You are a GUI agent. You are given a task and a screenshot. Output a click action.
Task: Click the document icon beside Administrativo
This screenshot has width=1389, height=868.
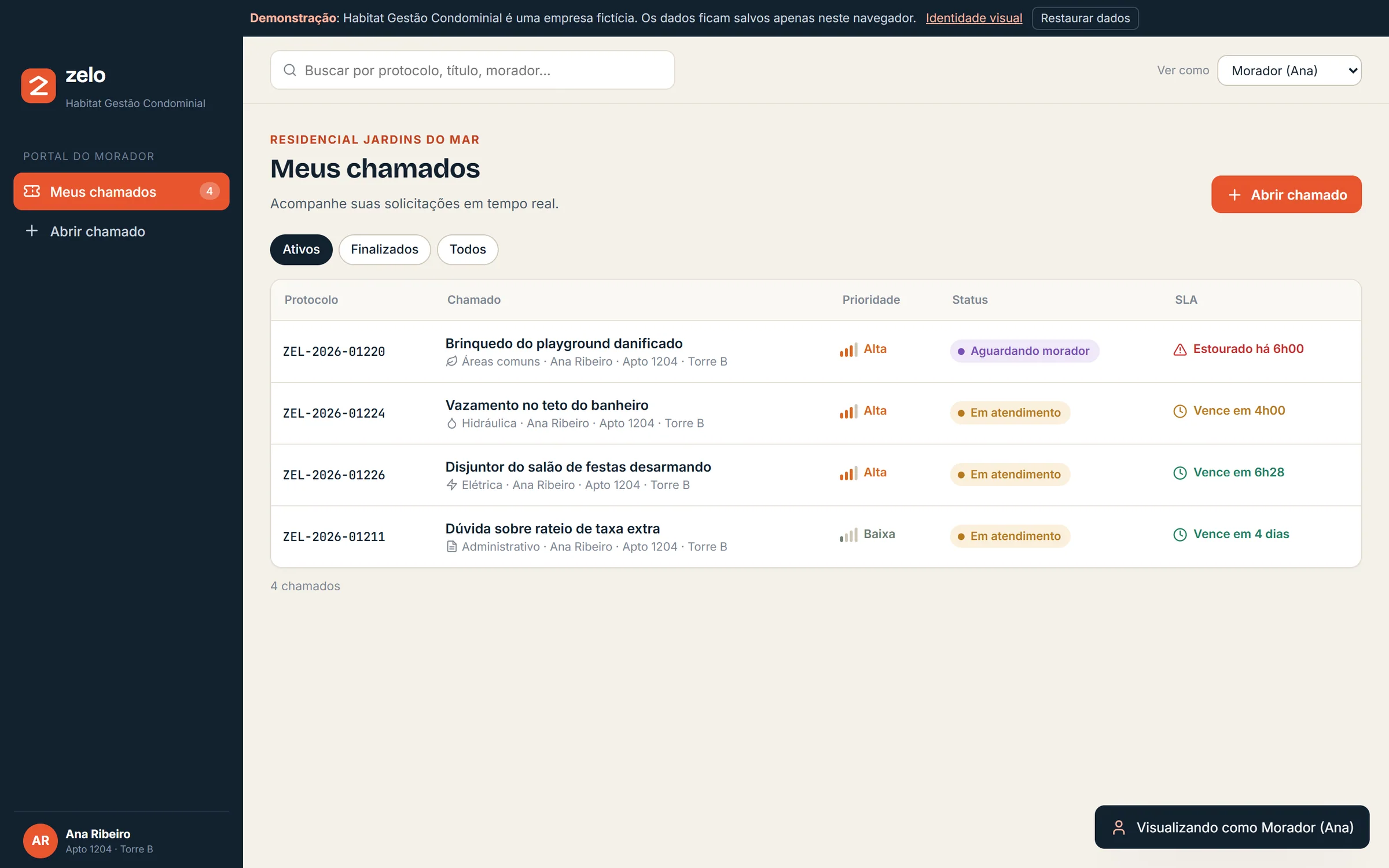pos(451,547)
